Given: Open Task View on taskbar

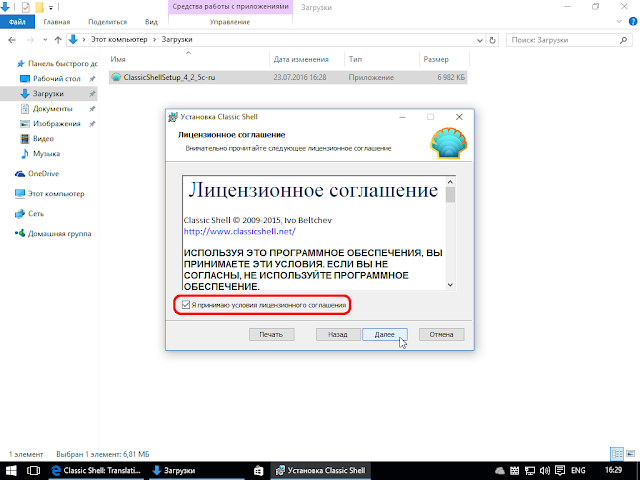Looking at the screenshot, I should [33, 471].
